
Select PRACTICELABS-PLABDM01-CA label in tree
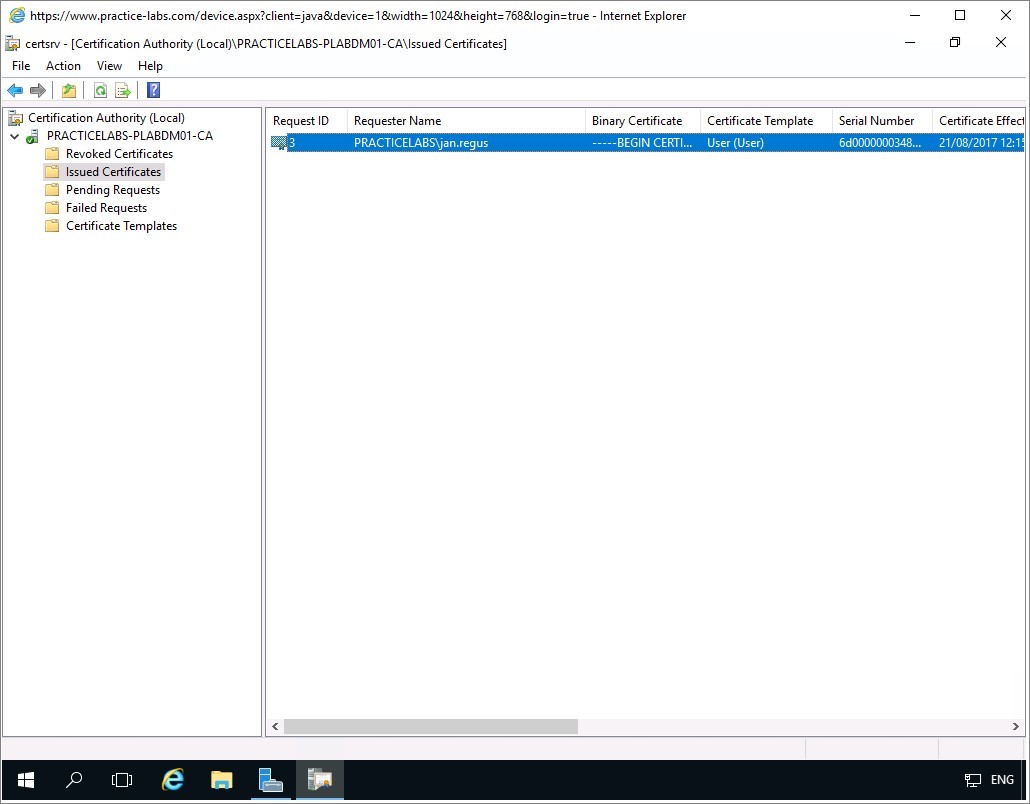click(129, 136)
